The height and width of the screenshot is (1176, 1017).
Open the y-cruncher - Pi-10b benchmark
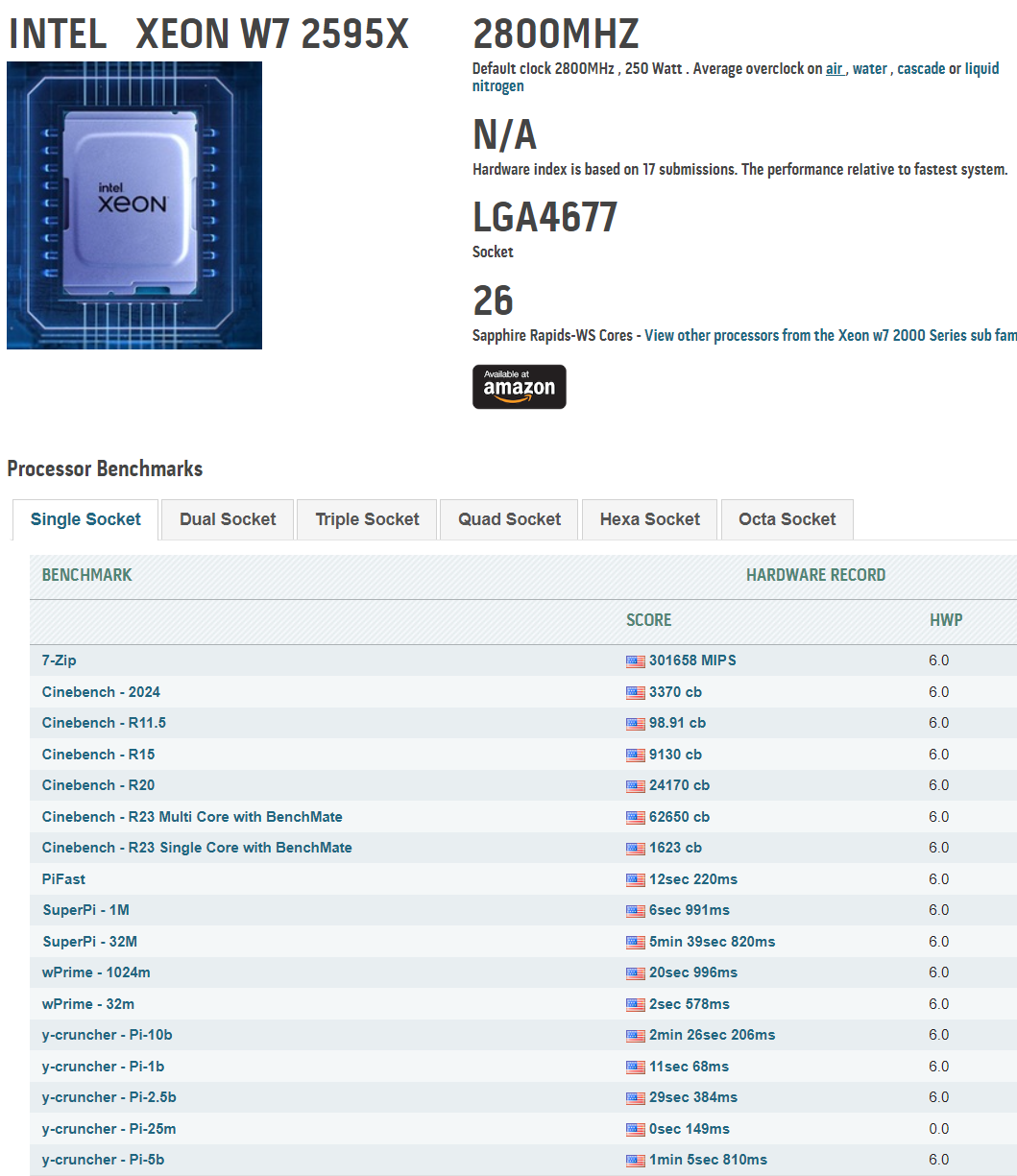[x=108, y=1035]
